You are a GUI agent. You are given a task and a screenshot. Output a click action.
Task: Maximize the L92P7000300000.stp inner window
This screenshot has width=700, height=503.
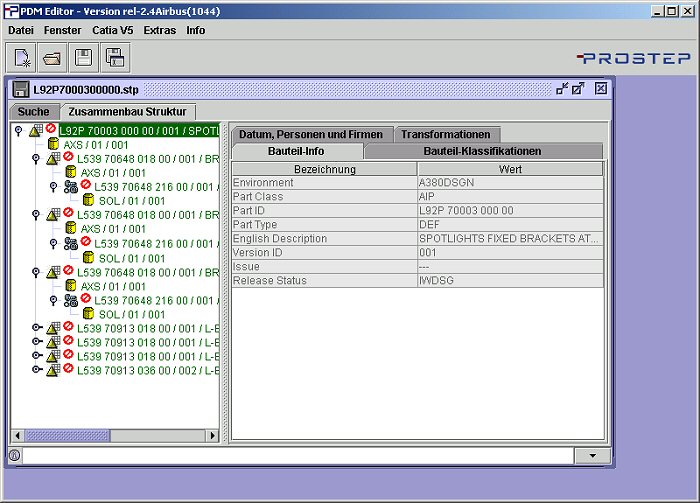[x=578, y=88]
